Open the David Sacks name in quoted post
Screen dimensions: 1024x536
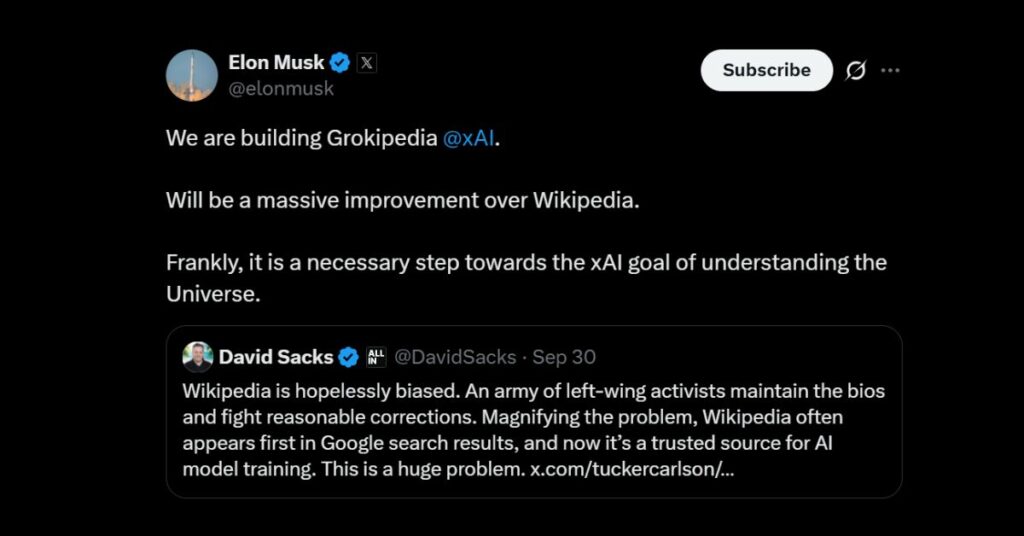pos(276,357)
